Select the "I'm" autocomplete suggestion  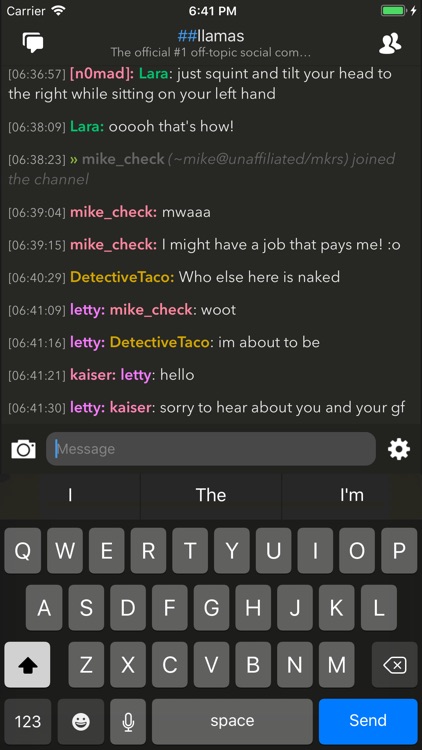pos(352,496)
